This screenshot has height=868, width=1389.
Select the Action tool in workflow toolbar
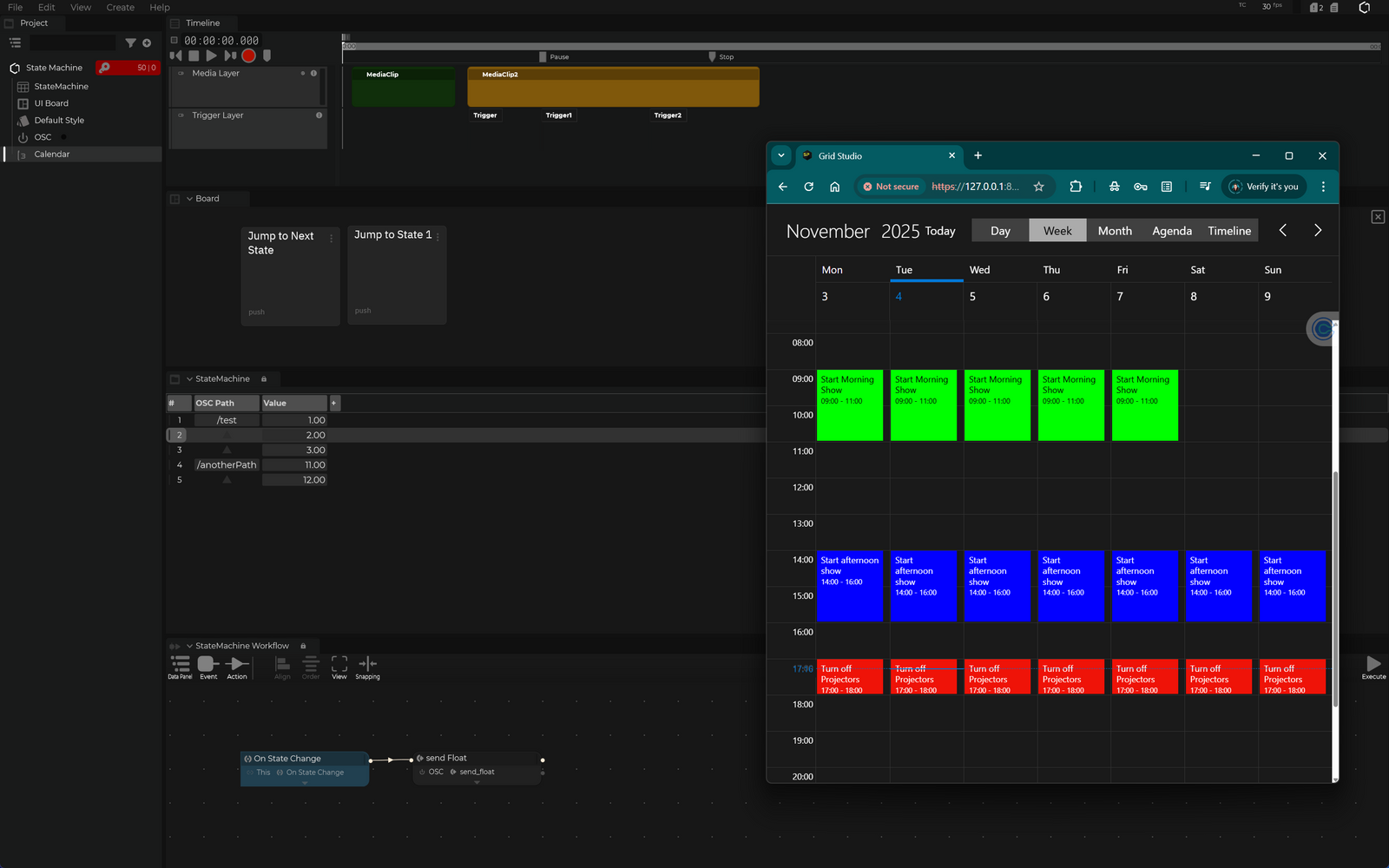(237, 665)
